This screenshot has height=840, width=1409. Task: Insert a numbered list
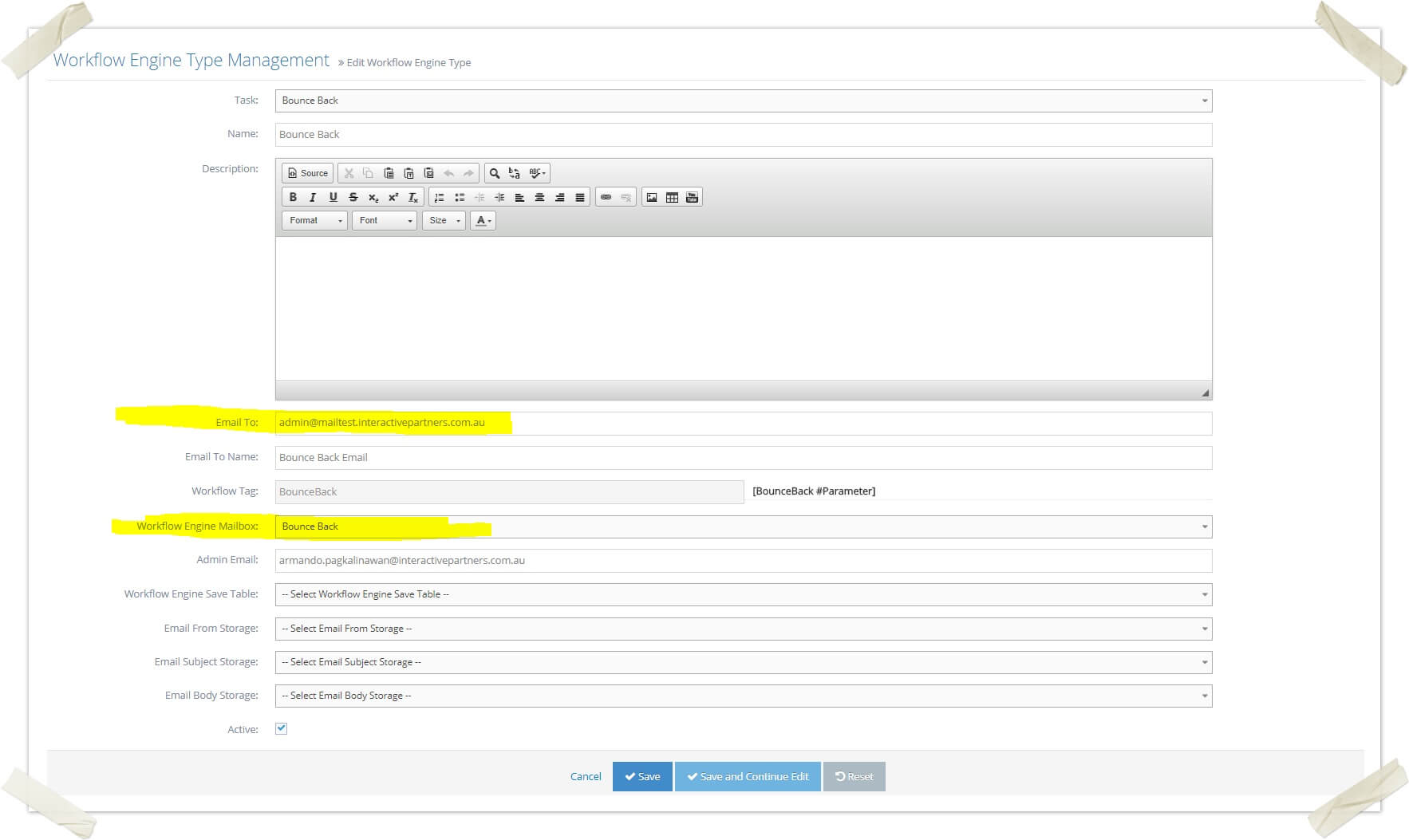(x=439, y=197)
